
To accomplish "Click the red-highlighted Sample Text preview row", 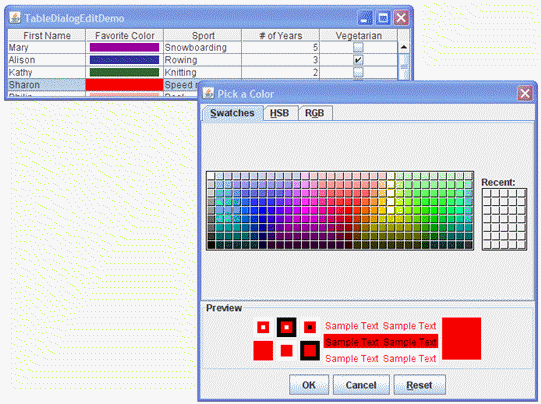I will click(x=381, y=342).
